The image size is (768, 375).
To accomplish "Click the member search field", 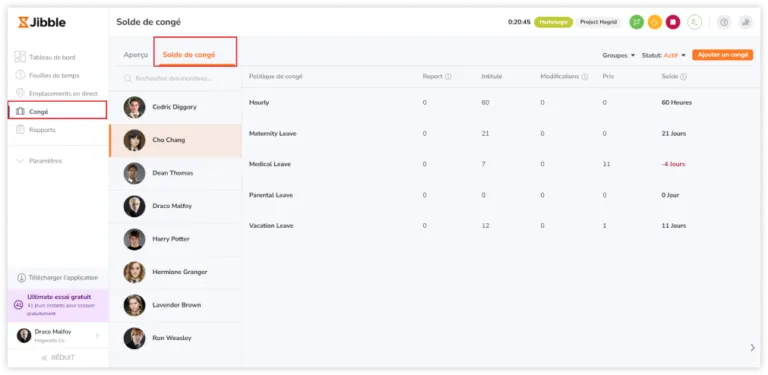I will tap(175, 78).
